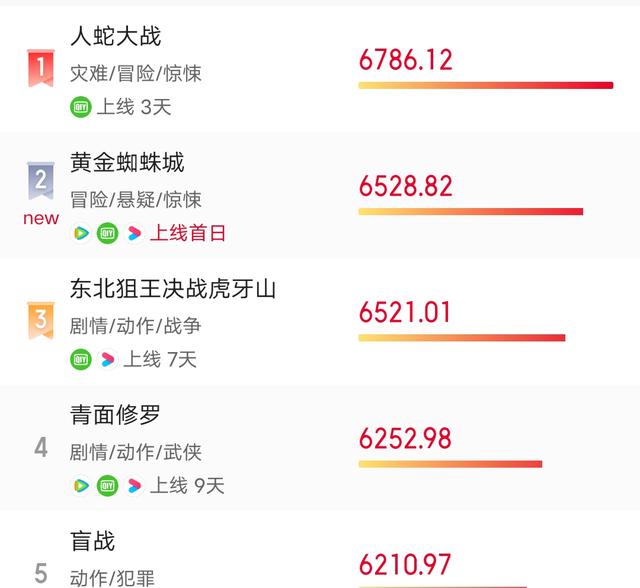Click the Tencent Video icon under 黄金蜘蛛城
The width and height of the screenshot is (640, 588).
81,233
